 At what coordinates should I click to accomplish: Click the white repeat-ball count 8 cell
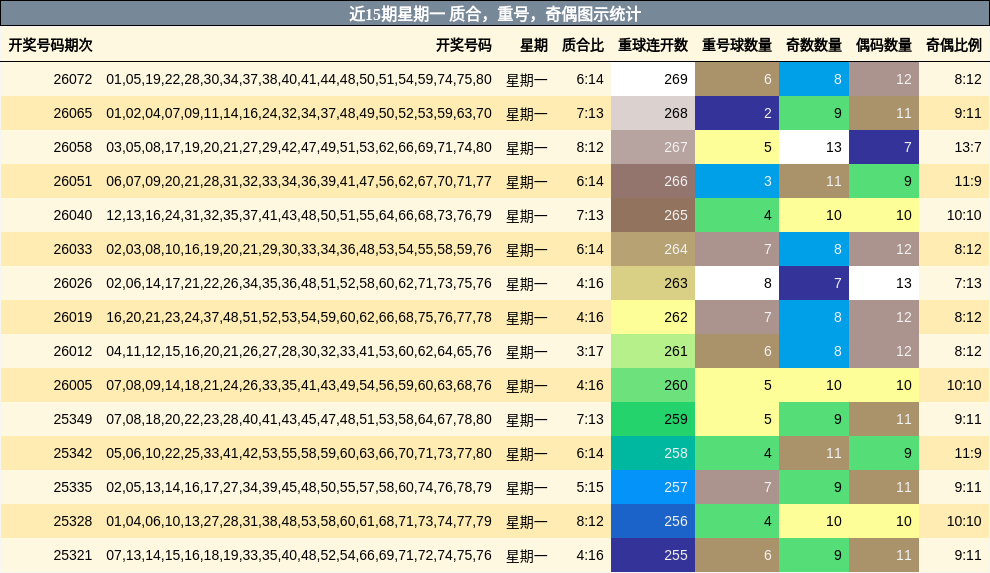coord(737,283)
